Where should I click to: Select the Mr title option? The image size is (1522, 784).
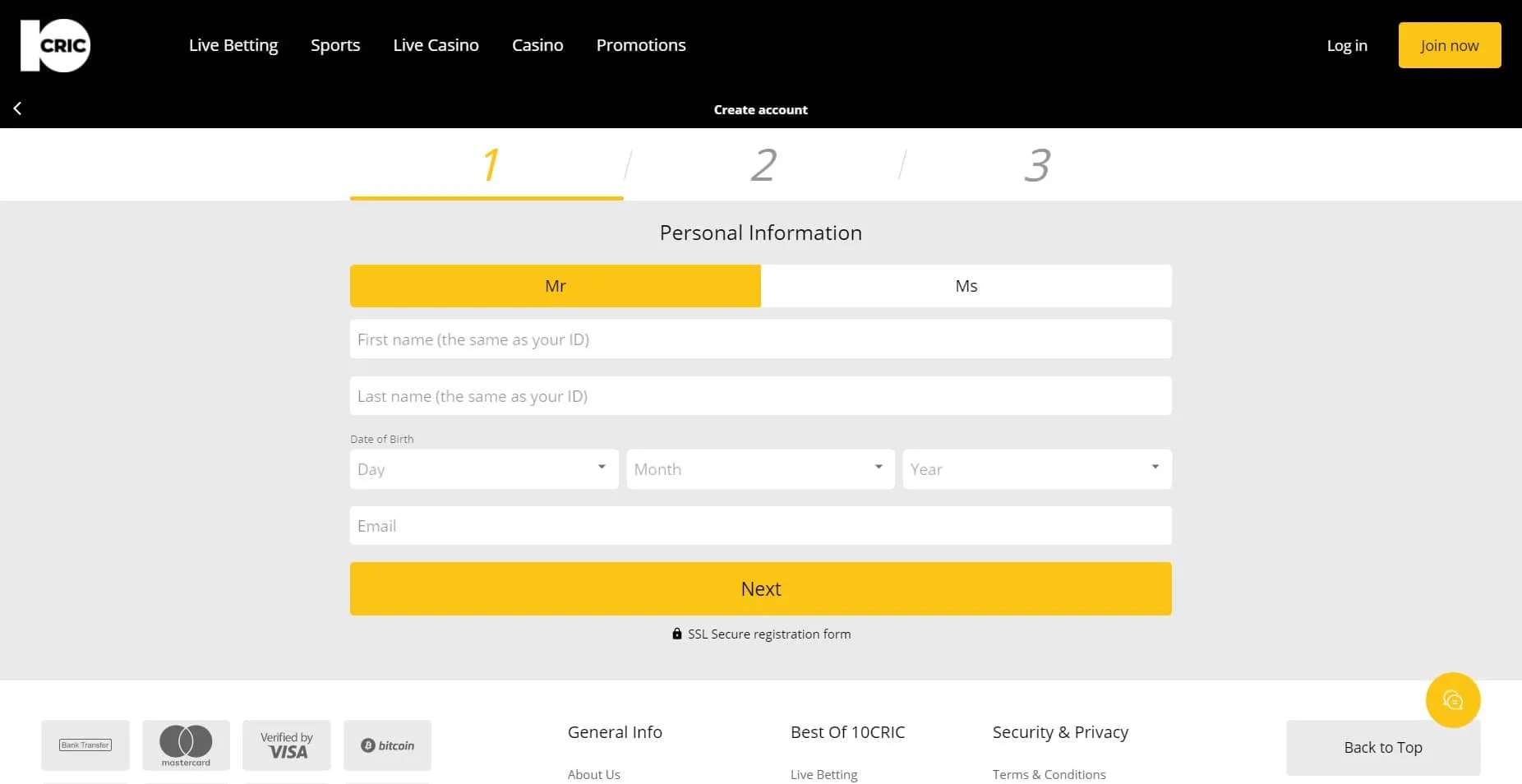pos(555,286)
